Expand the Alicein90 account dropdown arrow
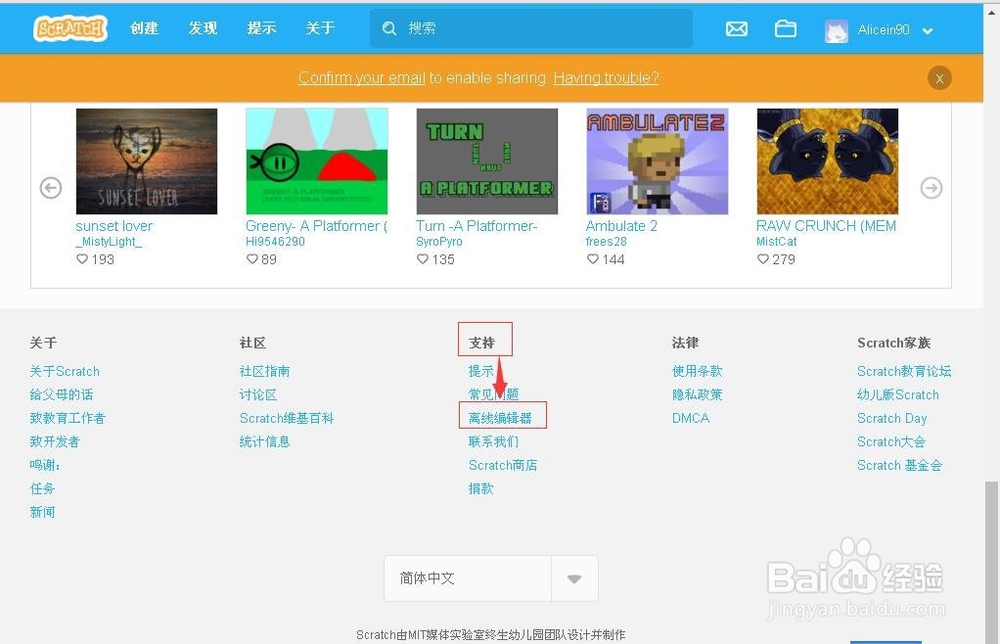This screenshot has width=1000, height=644. pos(927,31)
